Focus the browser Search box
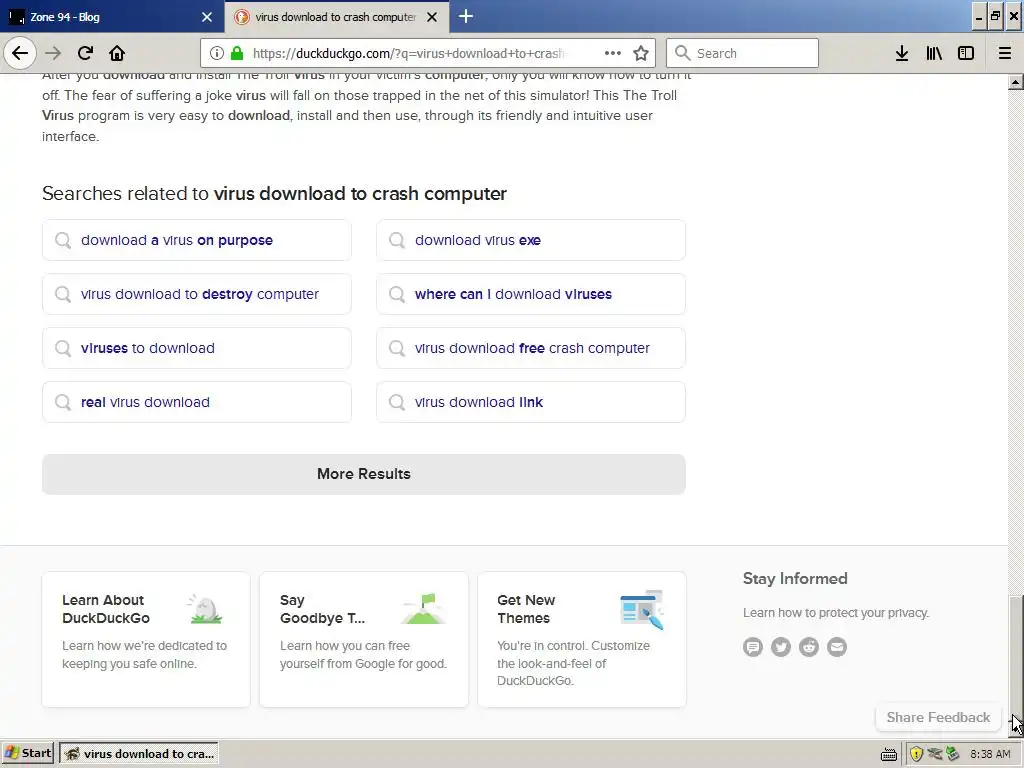The width and height of the screenshot is (1024, 768). (x=742, y=53)
